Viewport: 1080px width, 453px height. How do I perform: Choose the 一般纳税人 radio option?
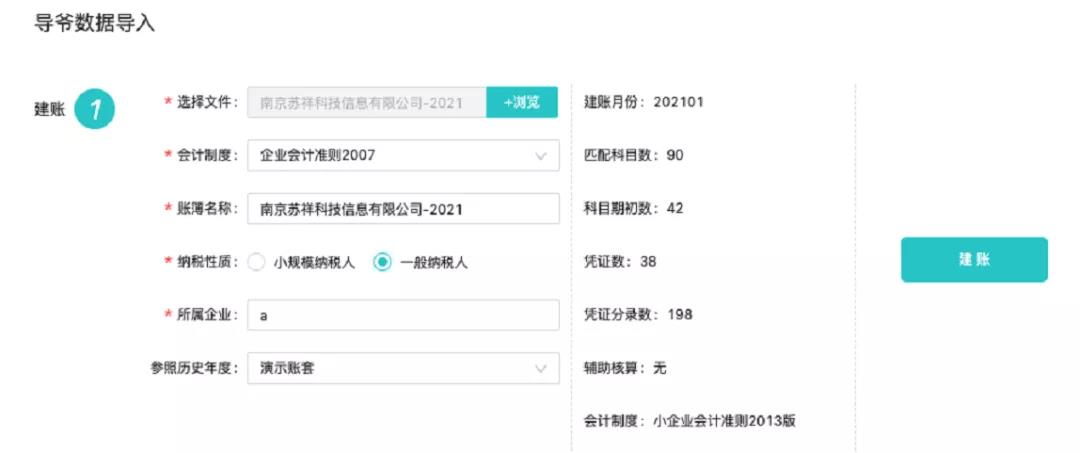point(382,263)
